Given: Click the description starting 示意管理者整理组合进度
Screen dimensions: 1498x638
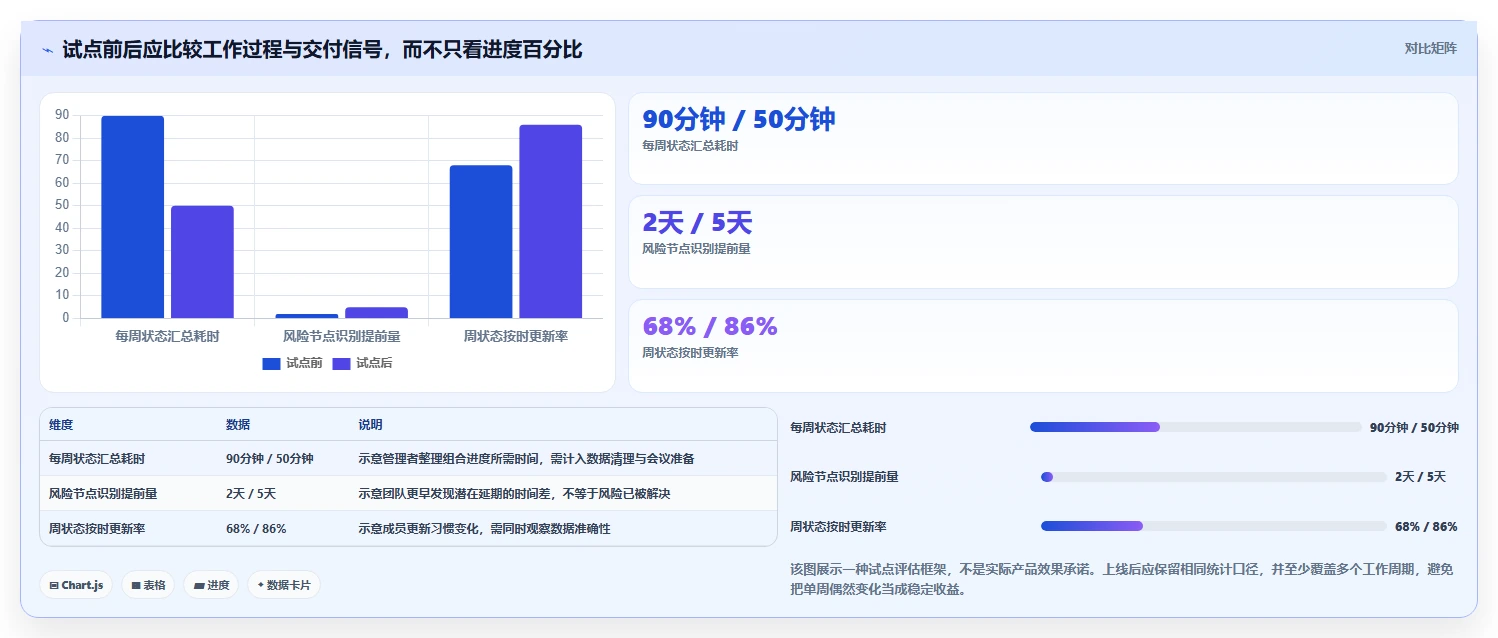Looking at the screenshot, I should 526,459.
